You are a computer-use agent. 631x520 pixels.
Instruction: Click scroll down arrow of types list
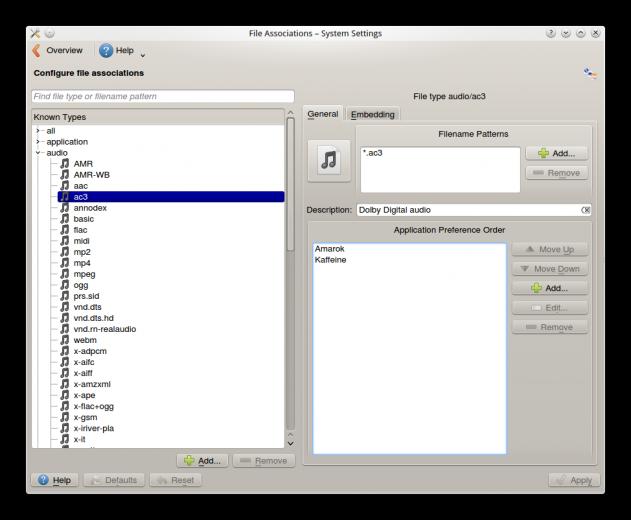[x=290, y=444]
